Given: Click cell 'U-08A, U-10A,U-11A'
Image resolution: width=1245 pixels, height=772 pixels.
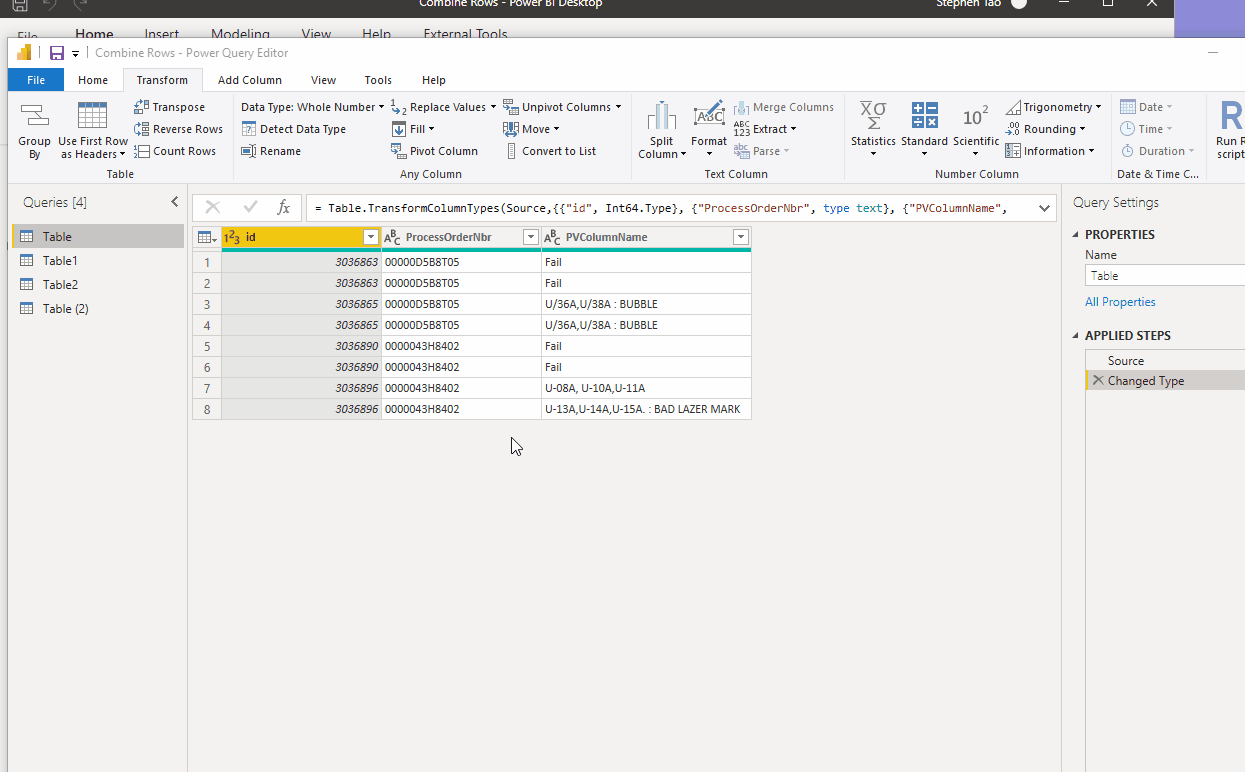Looking at the screenshot, I should [646, 388].
